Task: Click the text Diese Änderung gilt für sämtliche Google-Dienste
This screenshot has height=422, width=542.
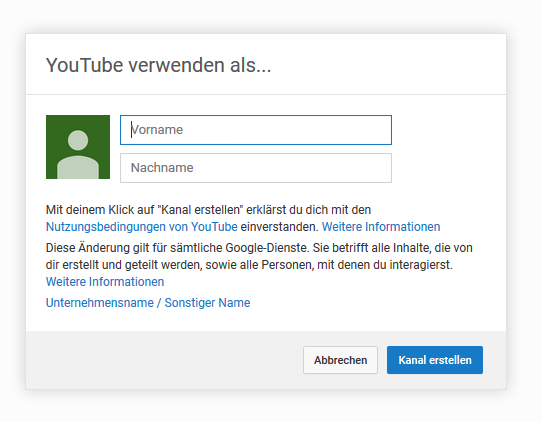Action: tap(177, 248)
